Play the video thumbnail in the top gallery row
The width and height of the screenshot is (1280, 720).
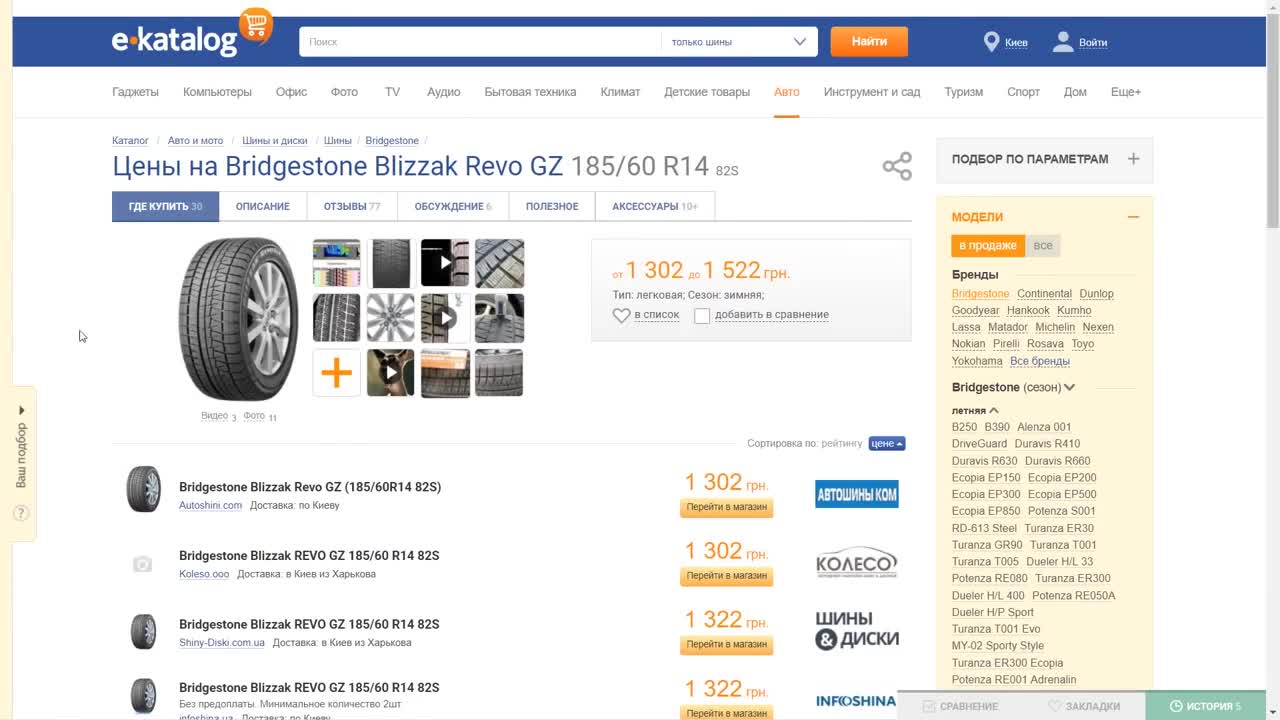click(445, 264)
